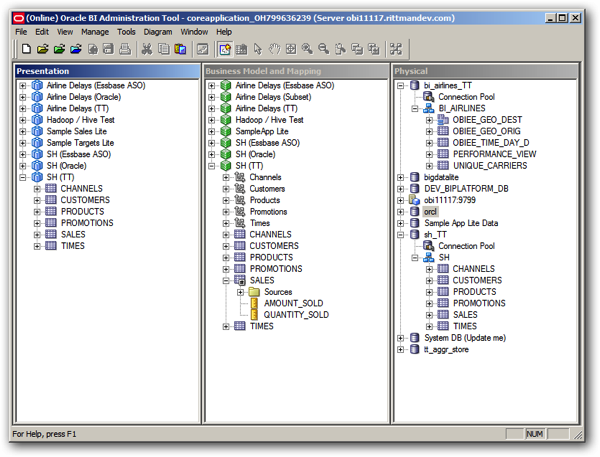
Task: Click the yellow Open folder toolbar icon
Action: 42,49
